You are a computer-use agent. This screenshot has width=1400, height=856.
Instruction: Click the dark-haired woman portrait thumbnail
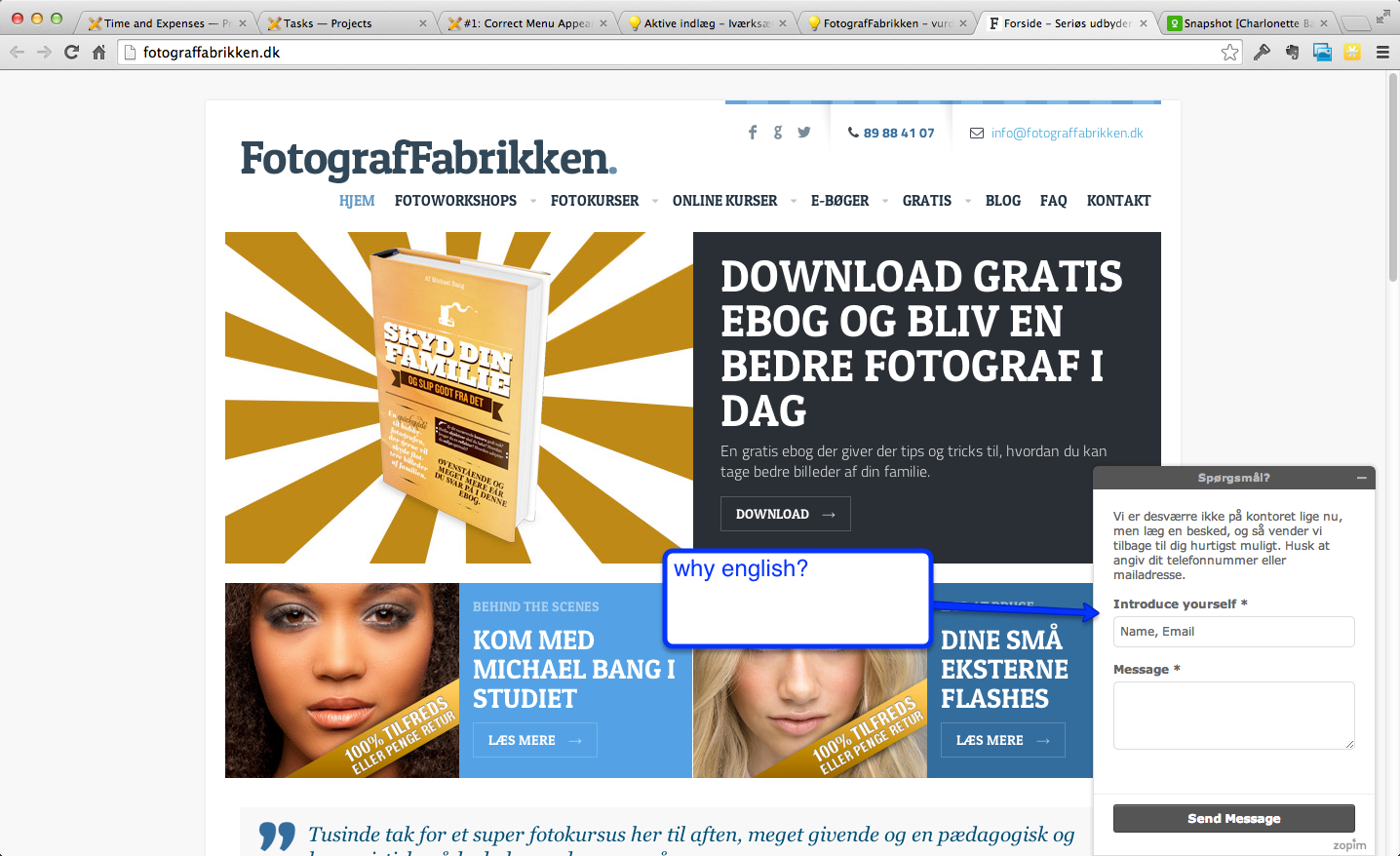click(342, 681)
